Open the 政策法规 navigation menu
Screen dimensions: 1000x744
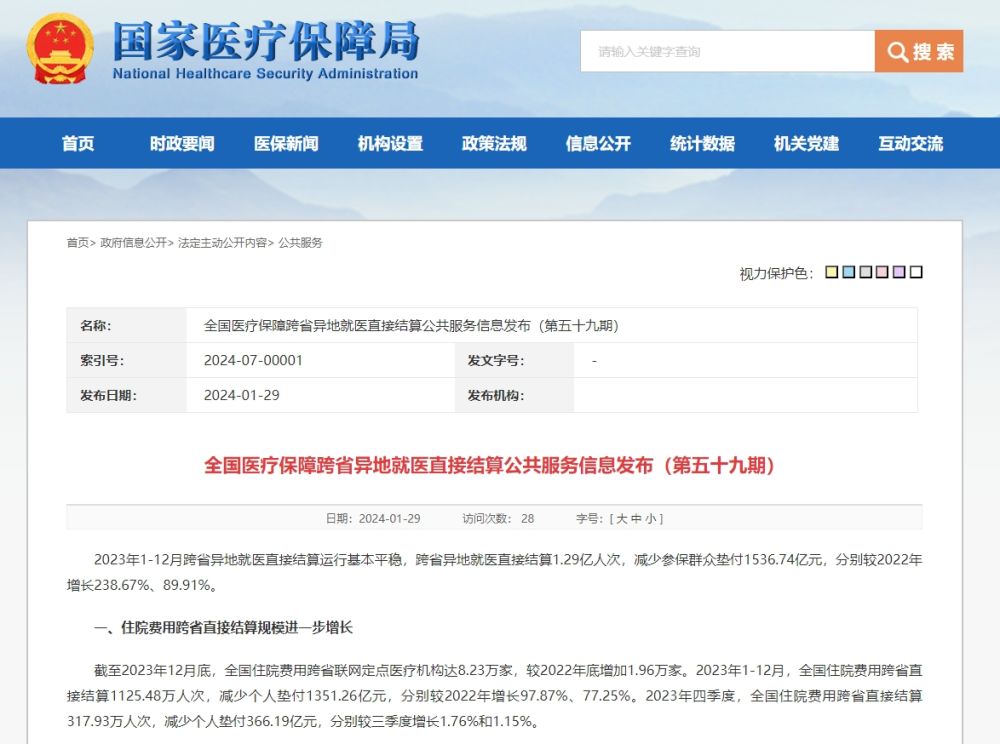click(x=494, y=143)
